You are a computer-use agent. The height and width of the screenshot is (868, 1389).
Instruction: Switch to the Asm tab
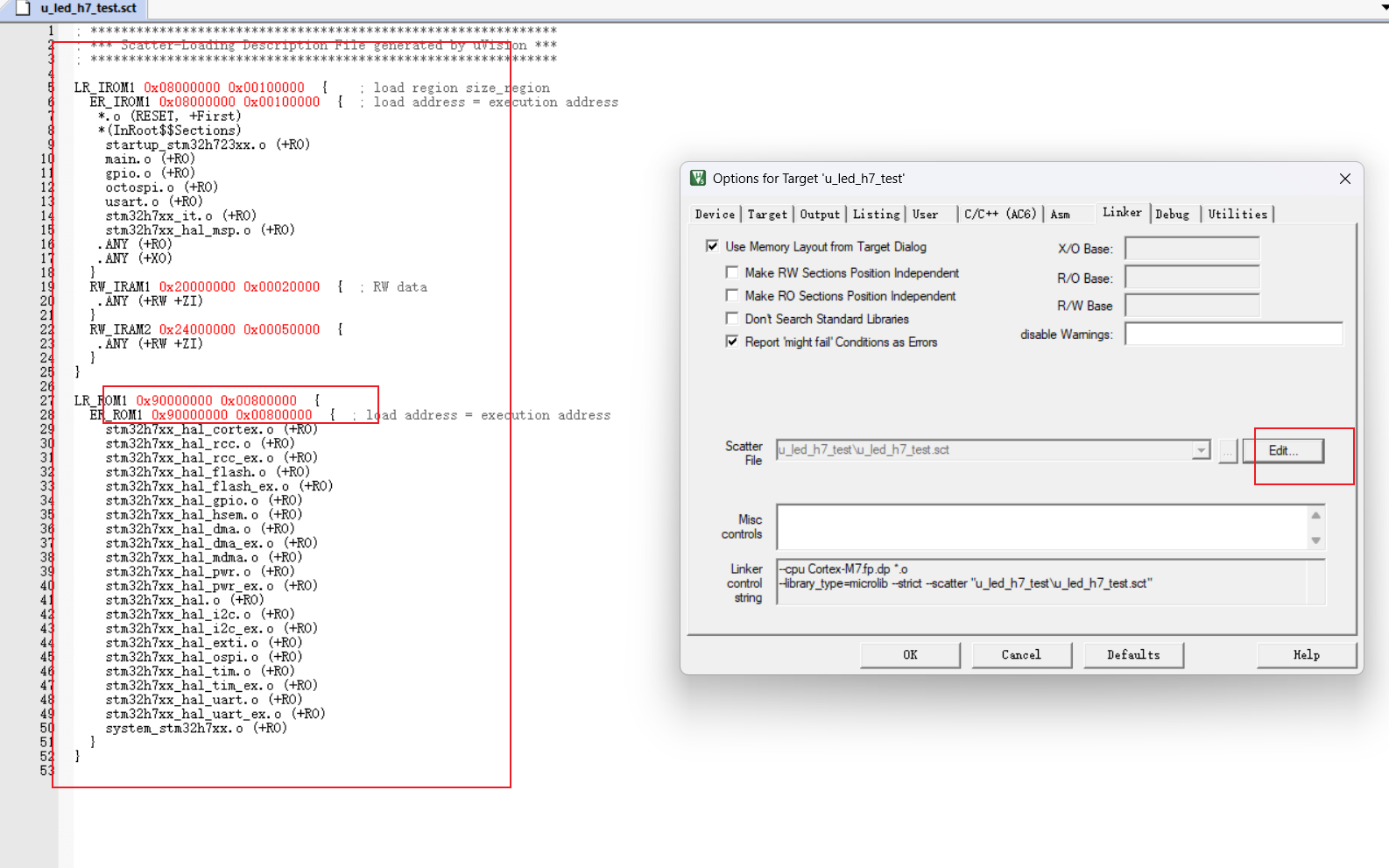click(x=1060, y=215)
